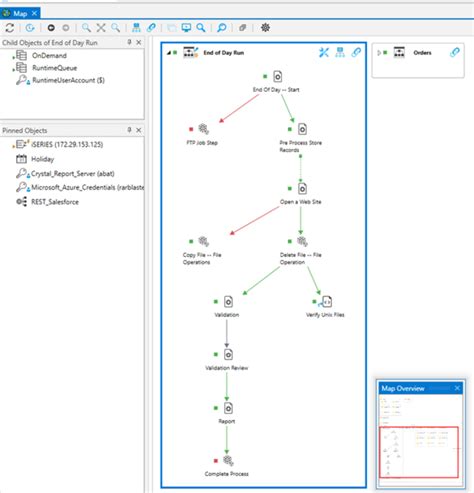Click the hierarchy icon in End of Day Run header
The height and width of the screenshot is (493, 474).
340,52
